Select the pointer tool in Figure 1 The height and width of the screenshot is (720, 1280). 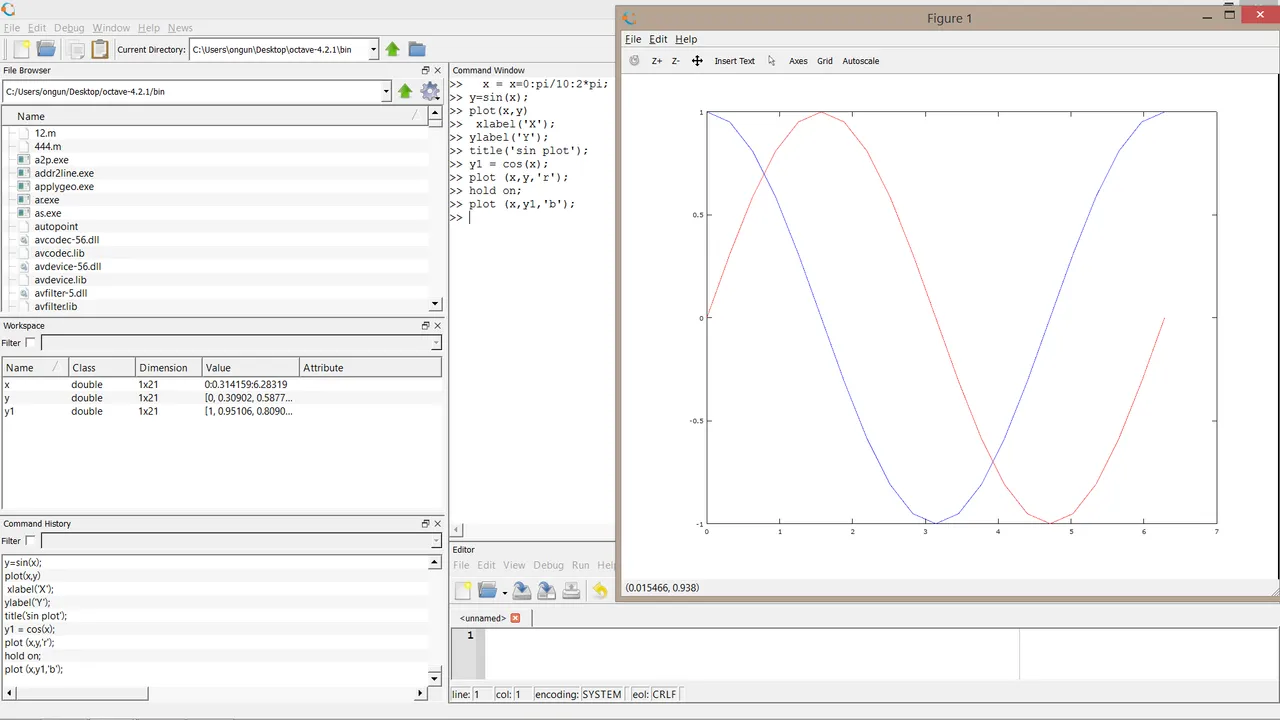tap(772, 61)
